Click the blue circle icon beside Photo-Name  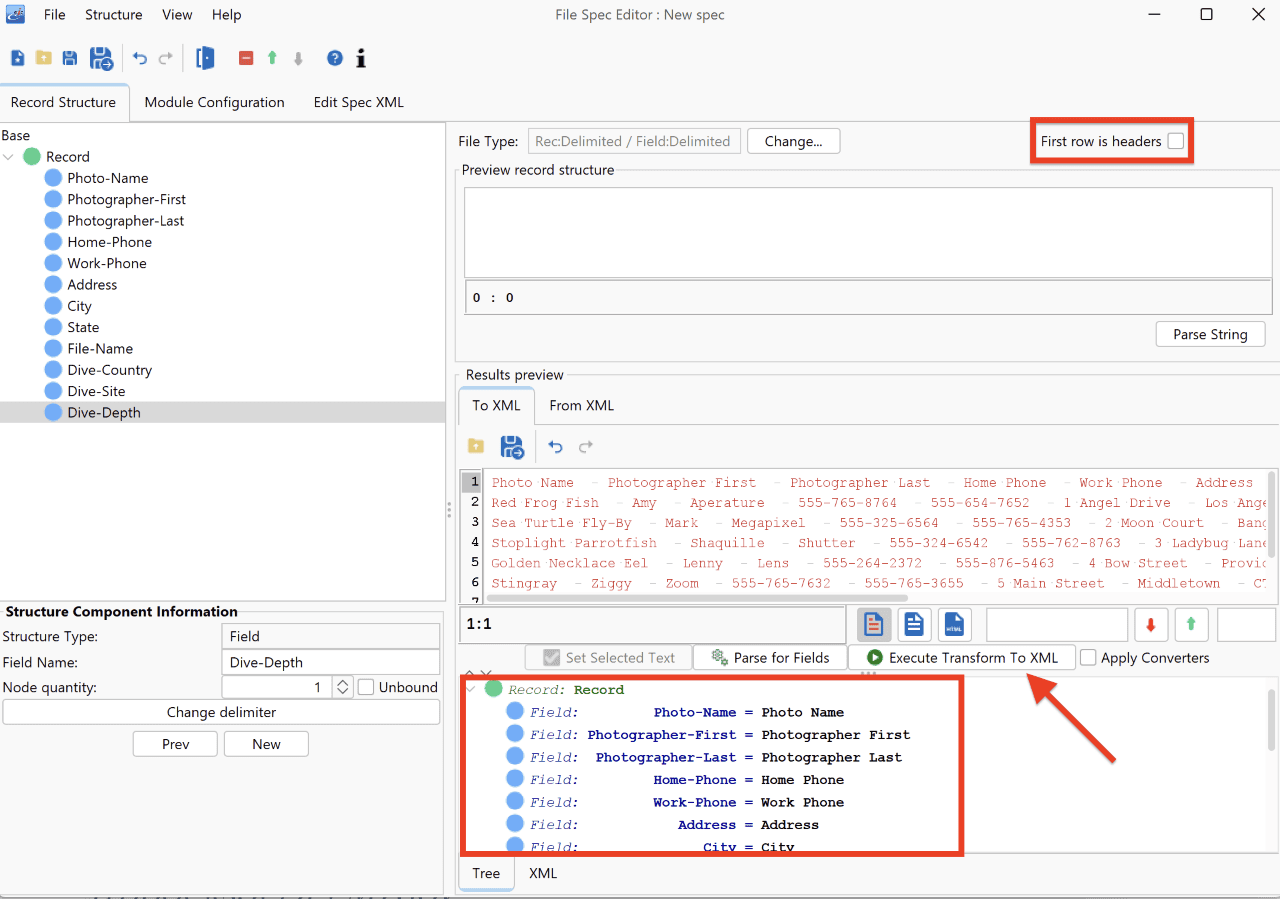point(53,178)
